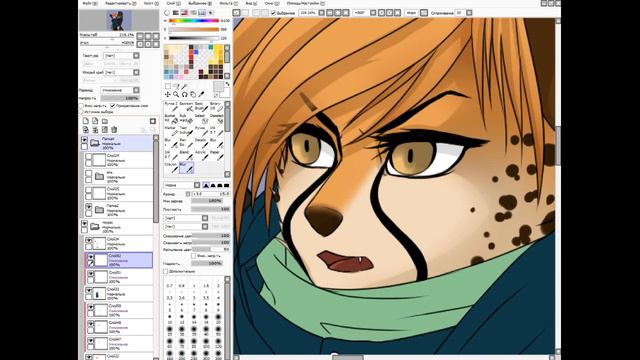Show the HSV slider panel icon

pyautogui.click(x=184, y=13)
